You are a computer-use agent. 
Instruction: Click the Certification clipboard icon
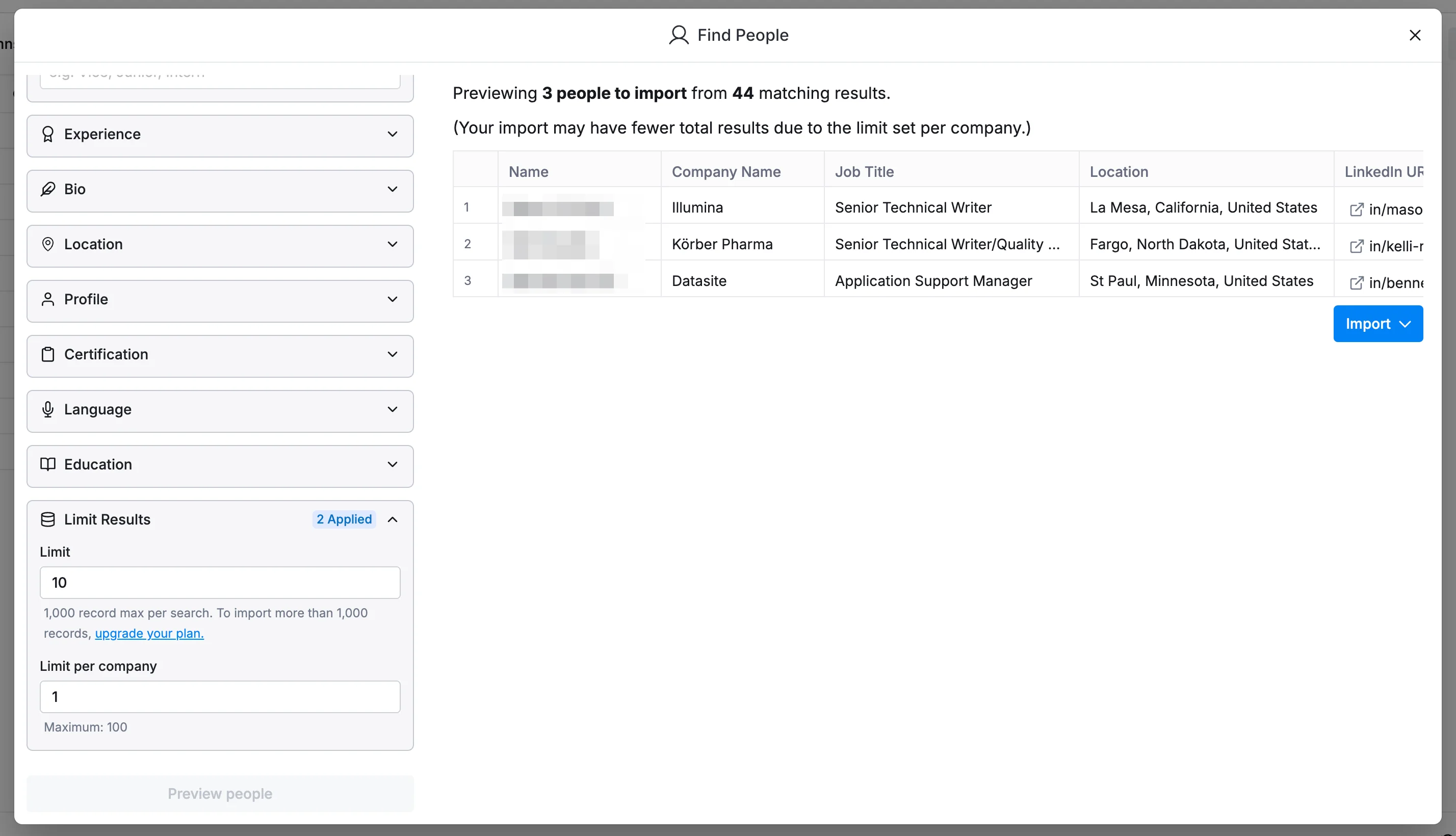pyautogui.click(x=47, y=354)
